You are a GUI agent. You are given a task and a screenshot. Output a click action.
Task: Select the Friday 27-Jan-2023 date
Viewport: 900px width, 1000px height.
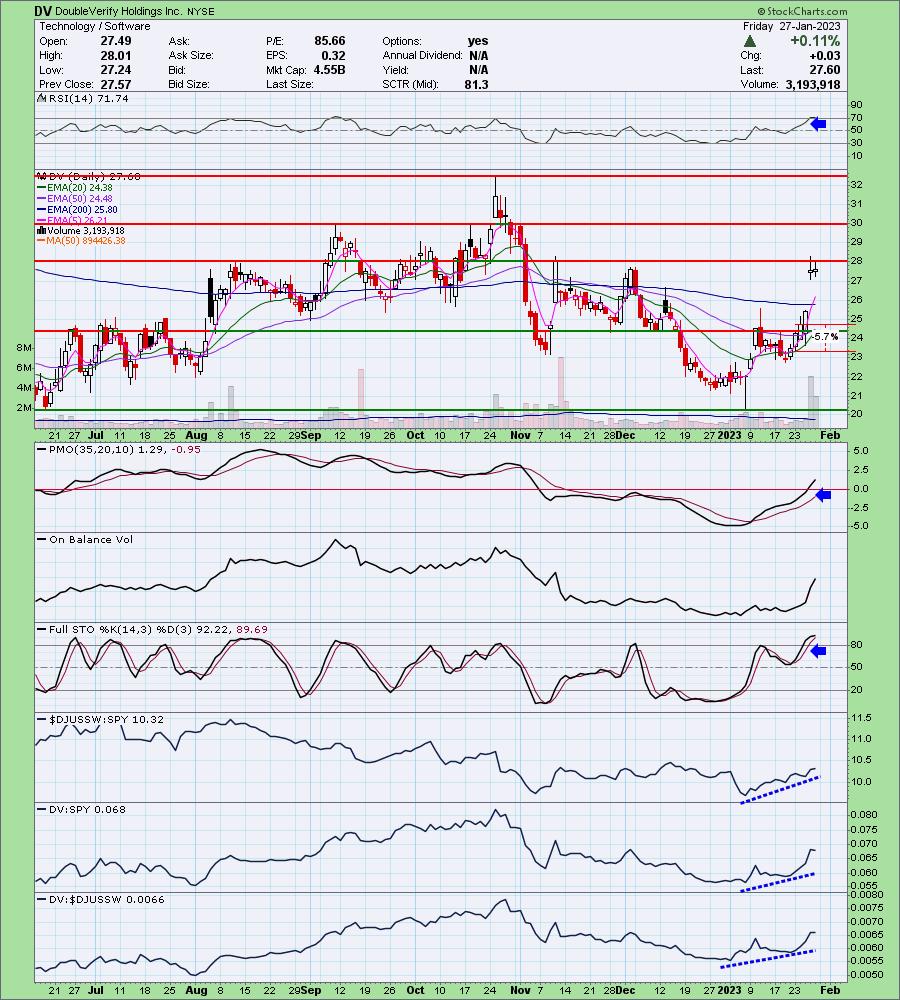[x=792, y=26]
